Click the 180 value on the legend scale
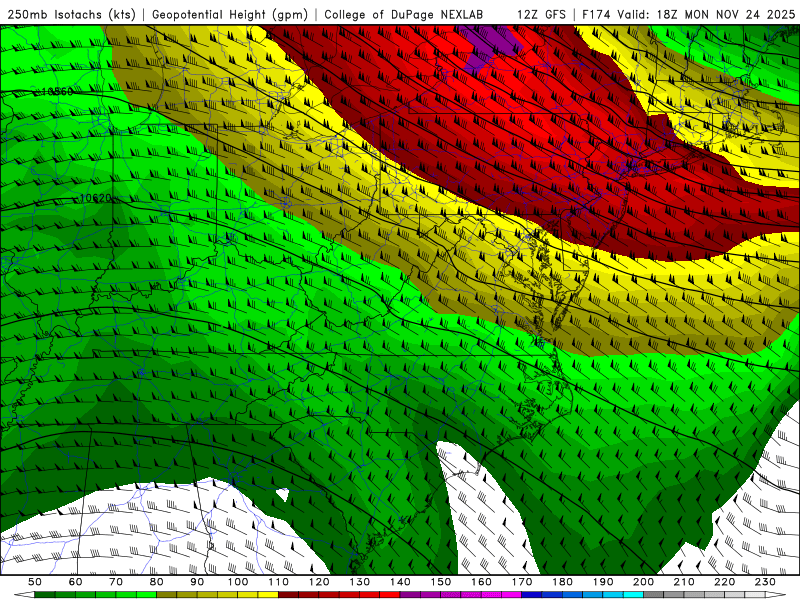 tap(562, 582)
